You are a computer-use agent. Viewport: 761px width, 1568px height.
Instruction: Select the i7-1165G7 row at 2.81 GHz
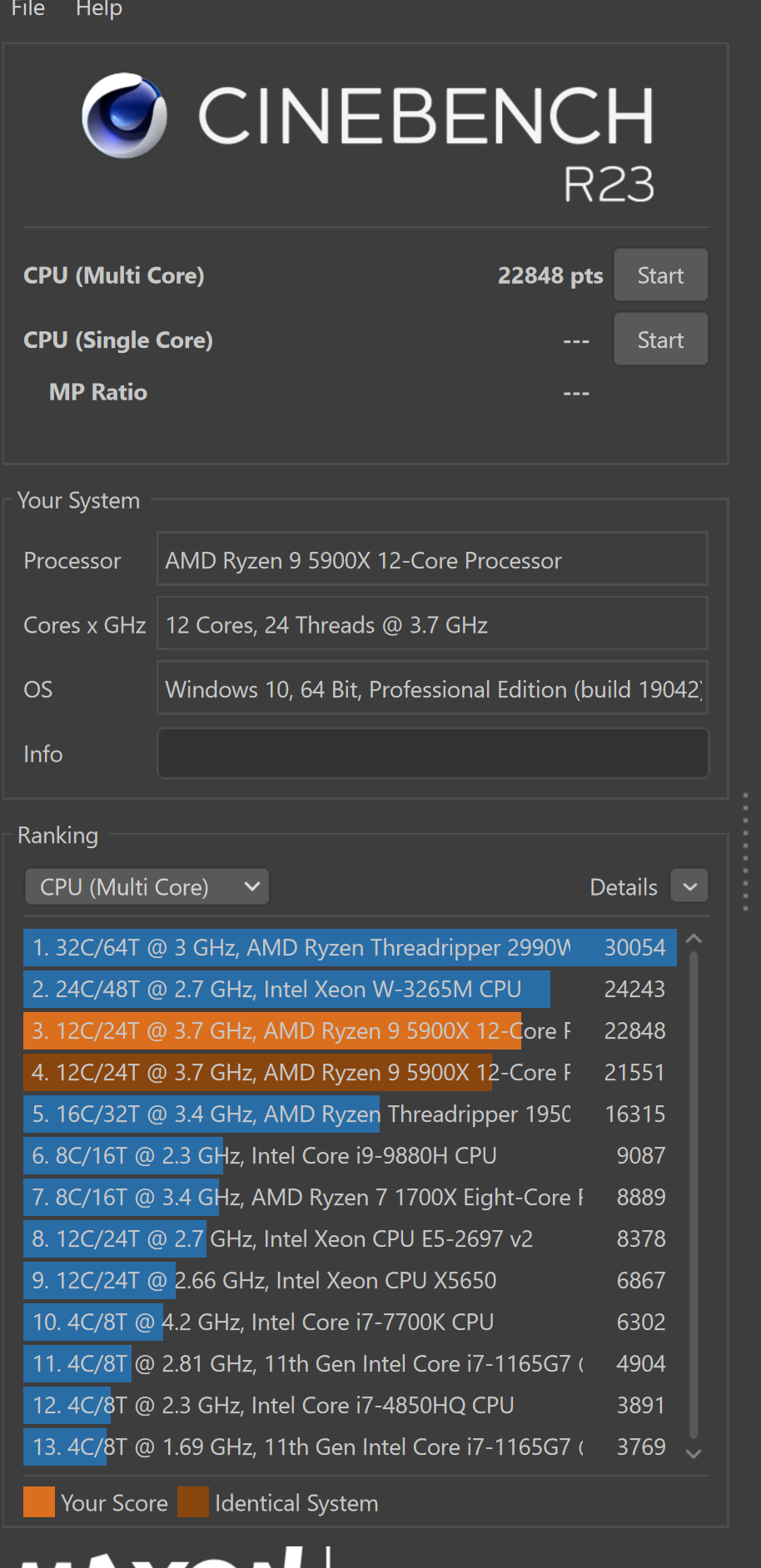(350, 1363)
